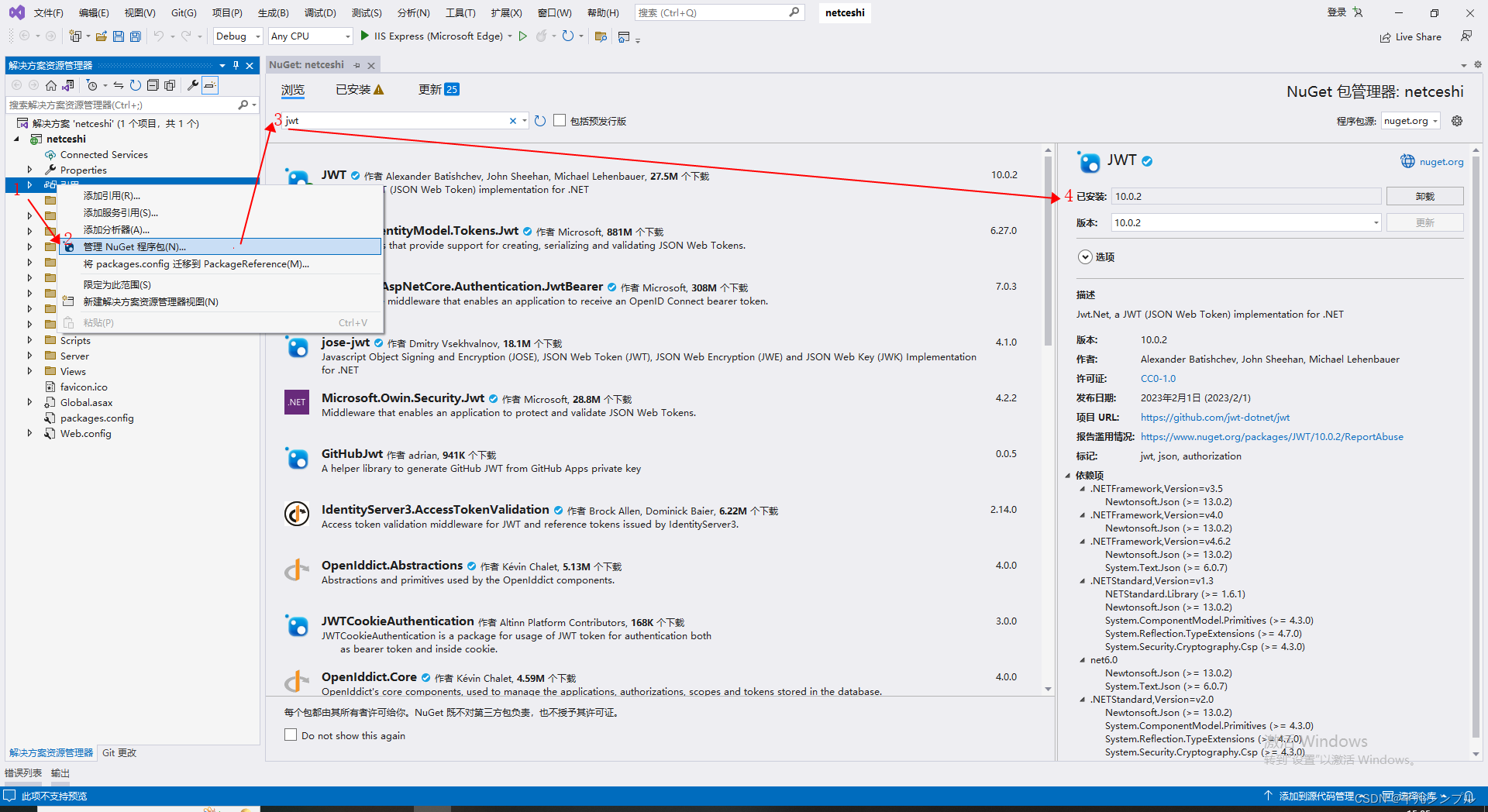Click the folder view icon in main toolbar
The image size is (1488, 812).
(x=601, y=36)
